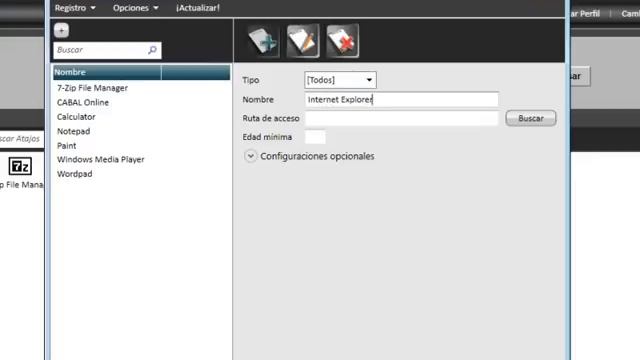Image resolution: width=640 pixels, height=360 pixels.
Task: Sort list by Nombre column header
Action: (107, 72)
